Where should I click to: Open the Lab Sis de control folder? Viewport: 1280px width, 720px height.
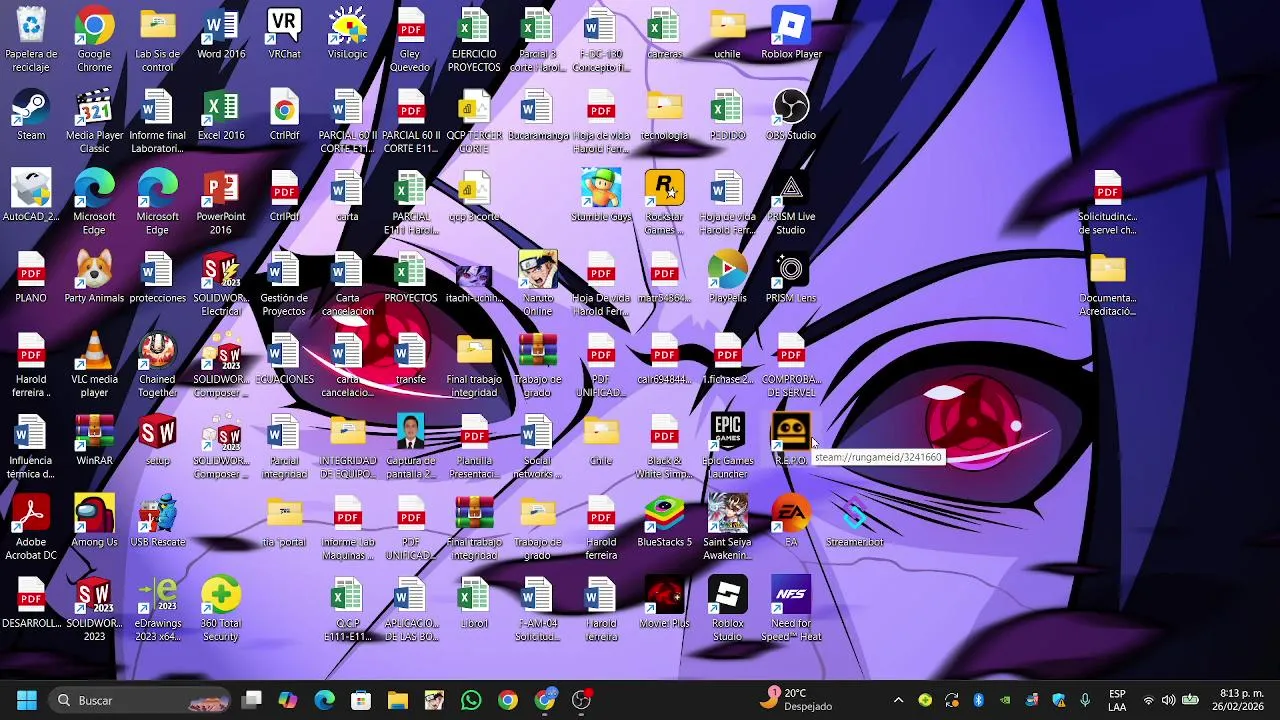pos(157,40)
